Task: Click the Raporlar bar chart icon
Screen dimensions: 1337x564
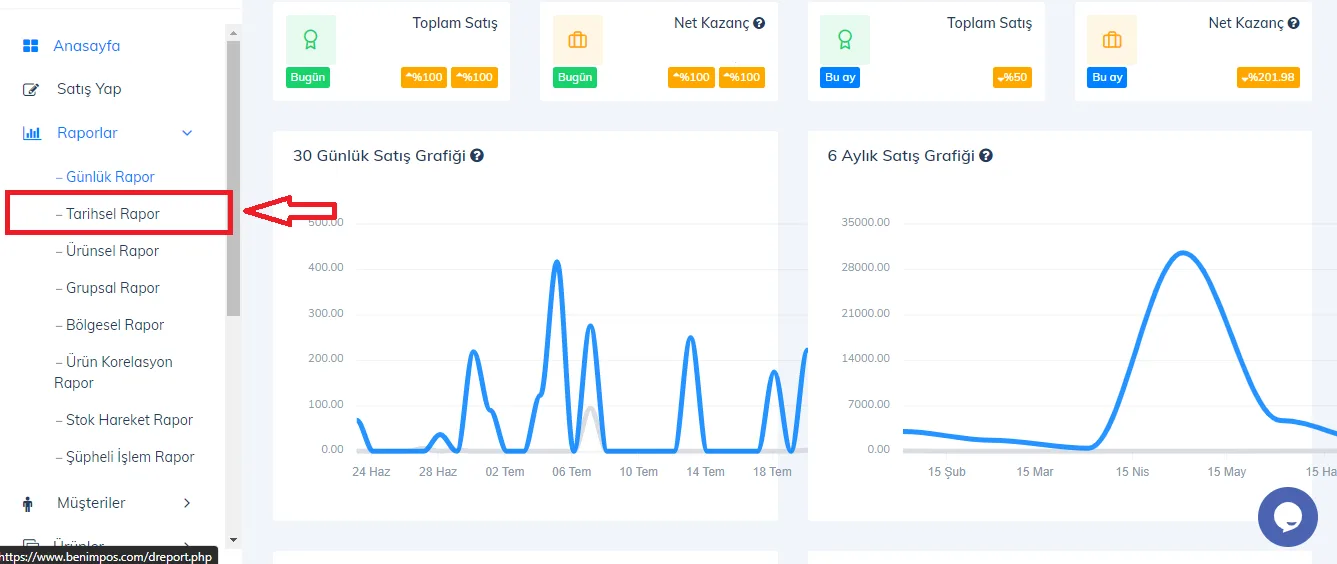Action: [x=32, y=133]
